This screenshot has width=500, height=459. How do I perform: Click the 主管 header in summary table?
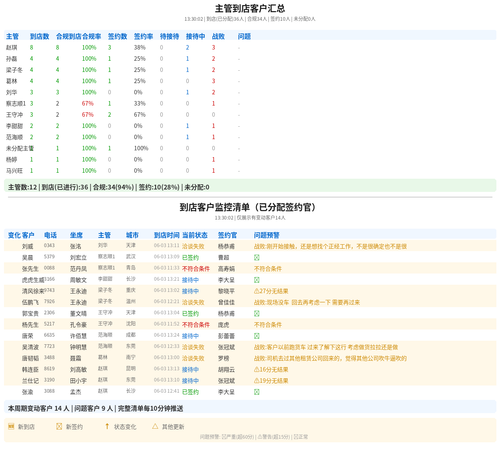12,36
